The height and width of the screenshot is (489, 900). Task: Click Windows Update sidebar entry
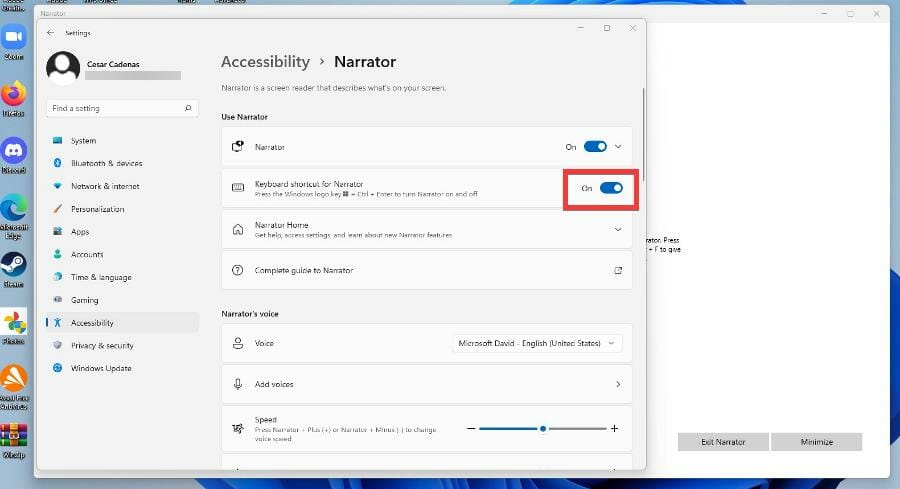[122, 368]
